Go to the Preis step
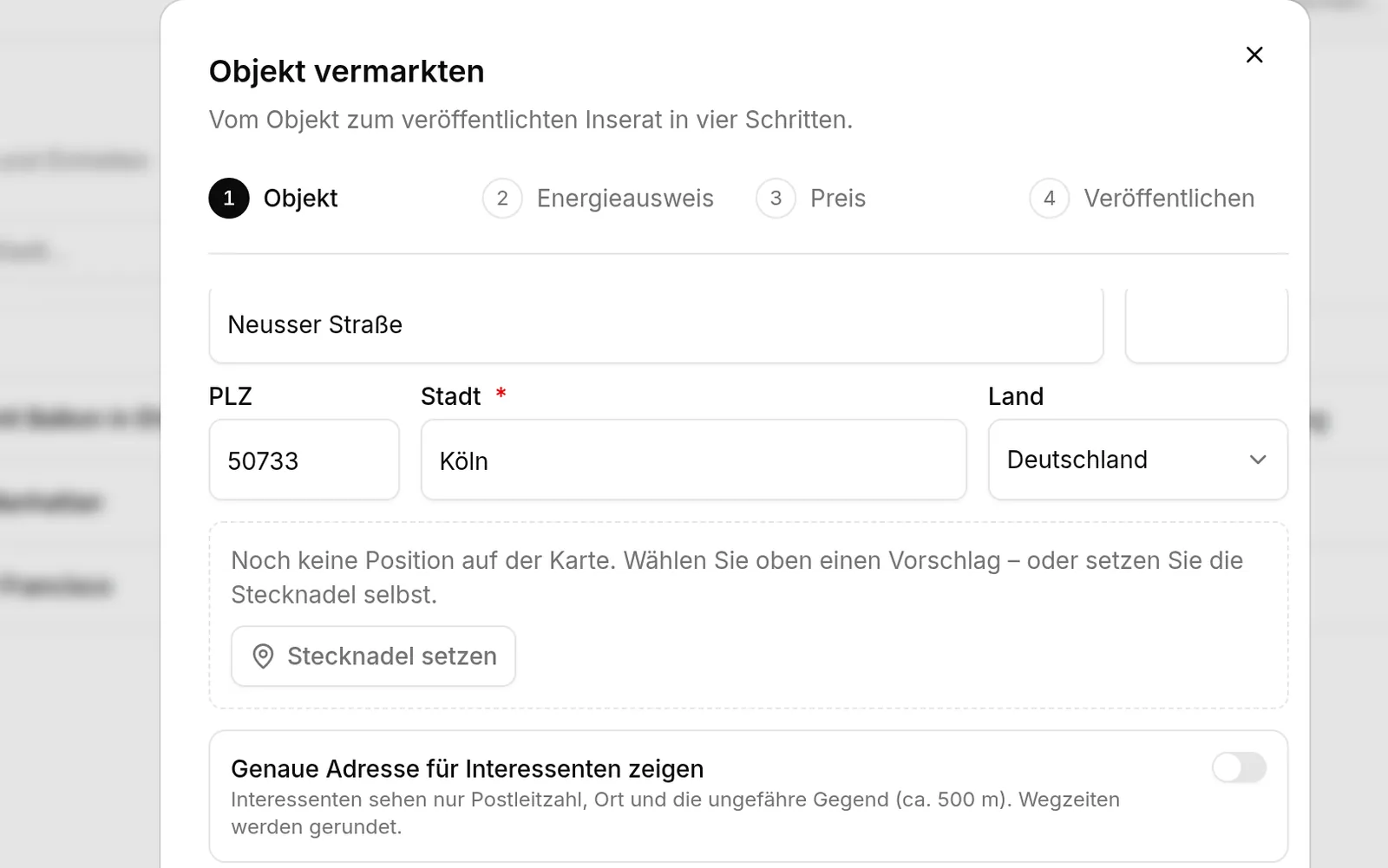 [x=838, y=199]
